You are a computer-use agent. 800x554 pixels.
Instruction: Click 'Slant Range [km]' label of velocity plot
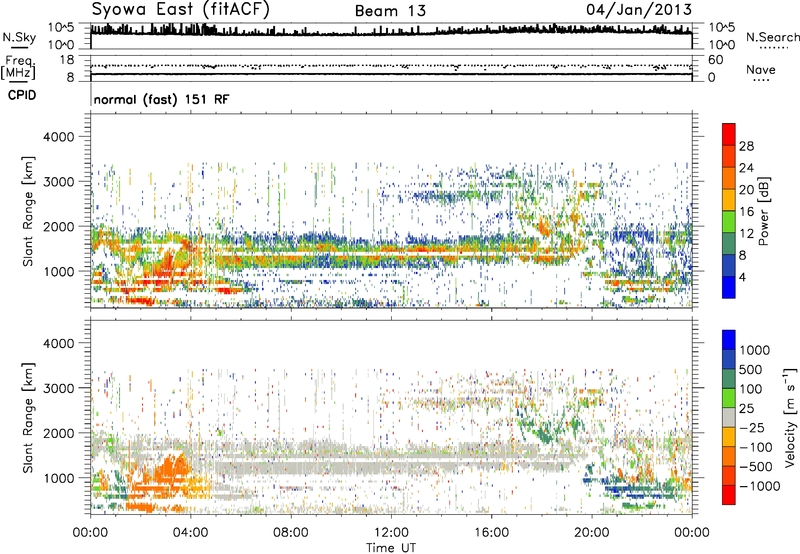pos(28,418)
